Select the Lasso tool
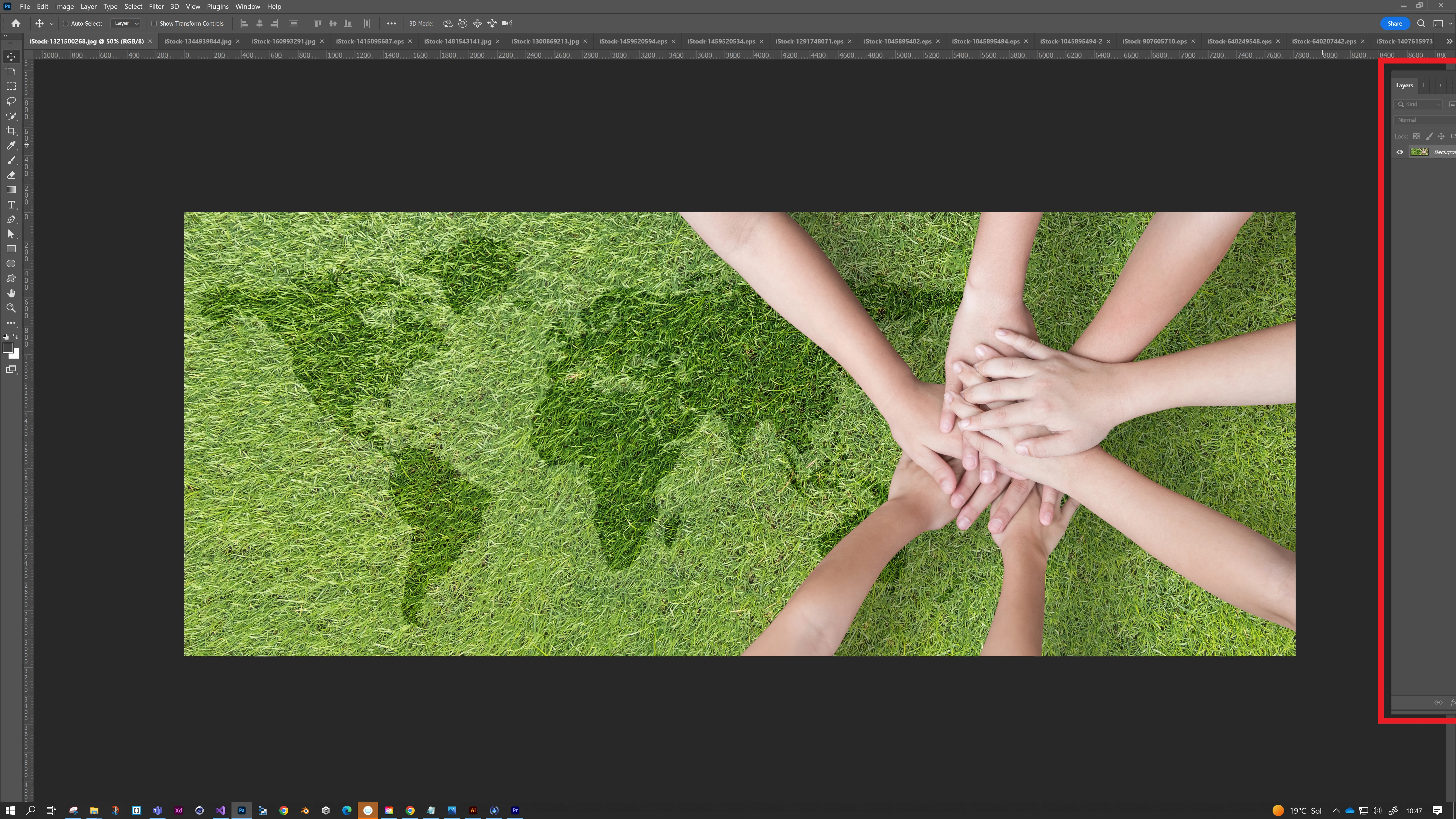Screen dimensions: 1456x819 pos(11,101)
